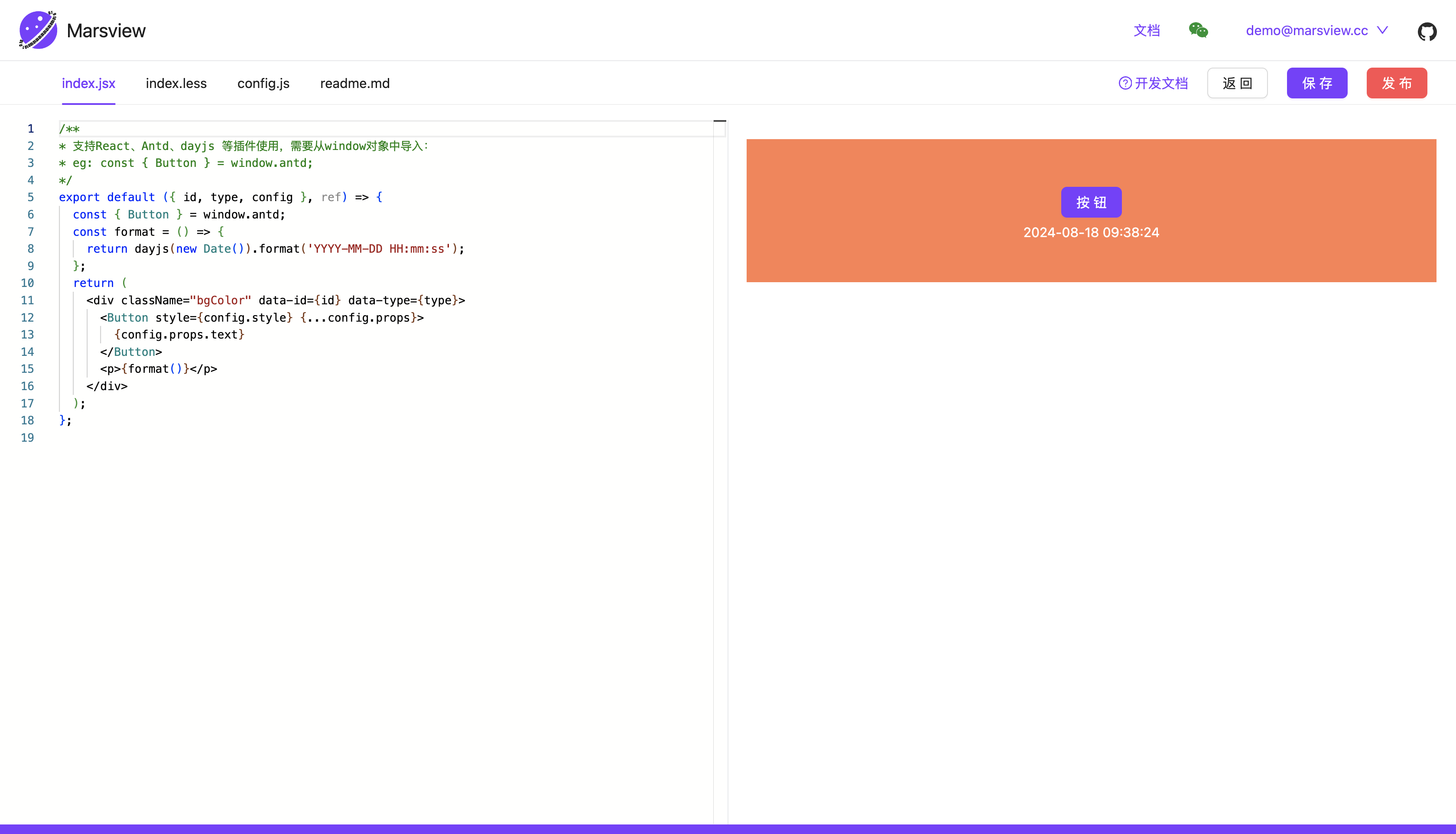Expand the demo@marsview.cc account dropdown

(x=1306, y=30)
